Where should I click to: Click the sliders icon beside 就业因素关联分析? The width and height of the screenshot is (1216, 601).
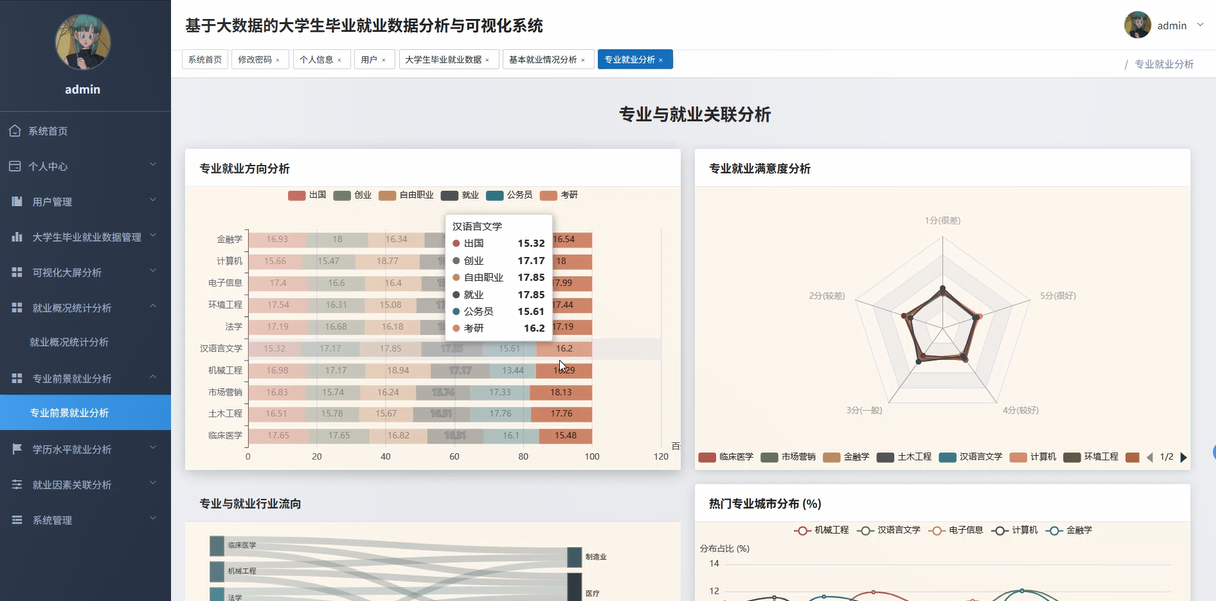[17, 484]
